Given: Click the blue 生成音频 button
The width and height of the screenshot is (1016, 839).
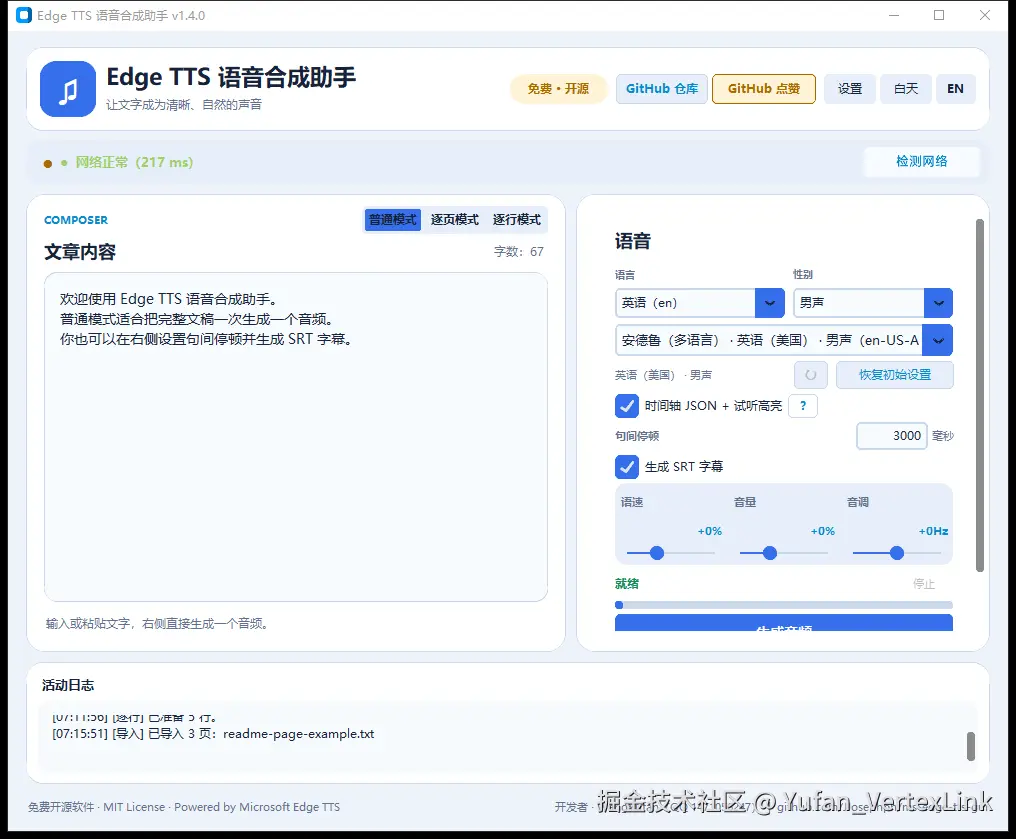Looking at the screenshot, I should (x=784, y=623).
